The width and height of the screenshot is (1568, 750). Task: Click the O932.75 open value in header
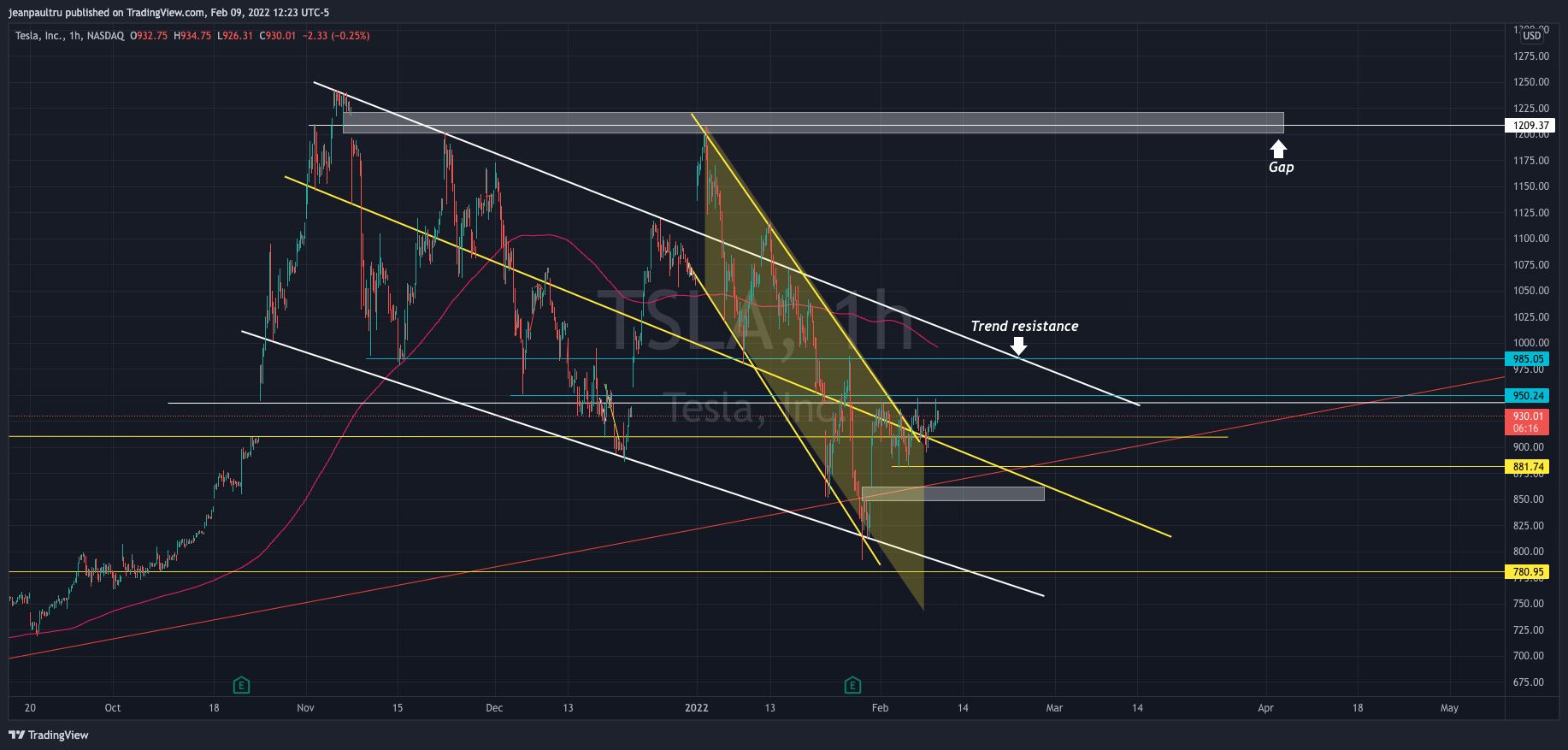tap(149, 36)
